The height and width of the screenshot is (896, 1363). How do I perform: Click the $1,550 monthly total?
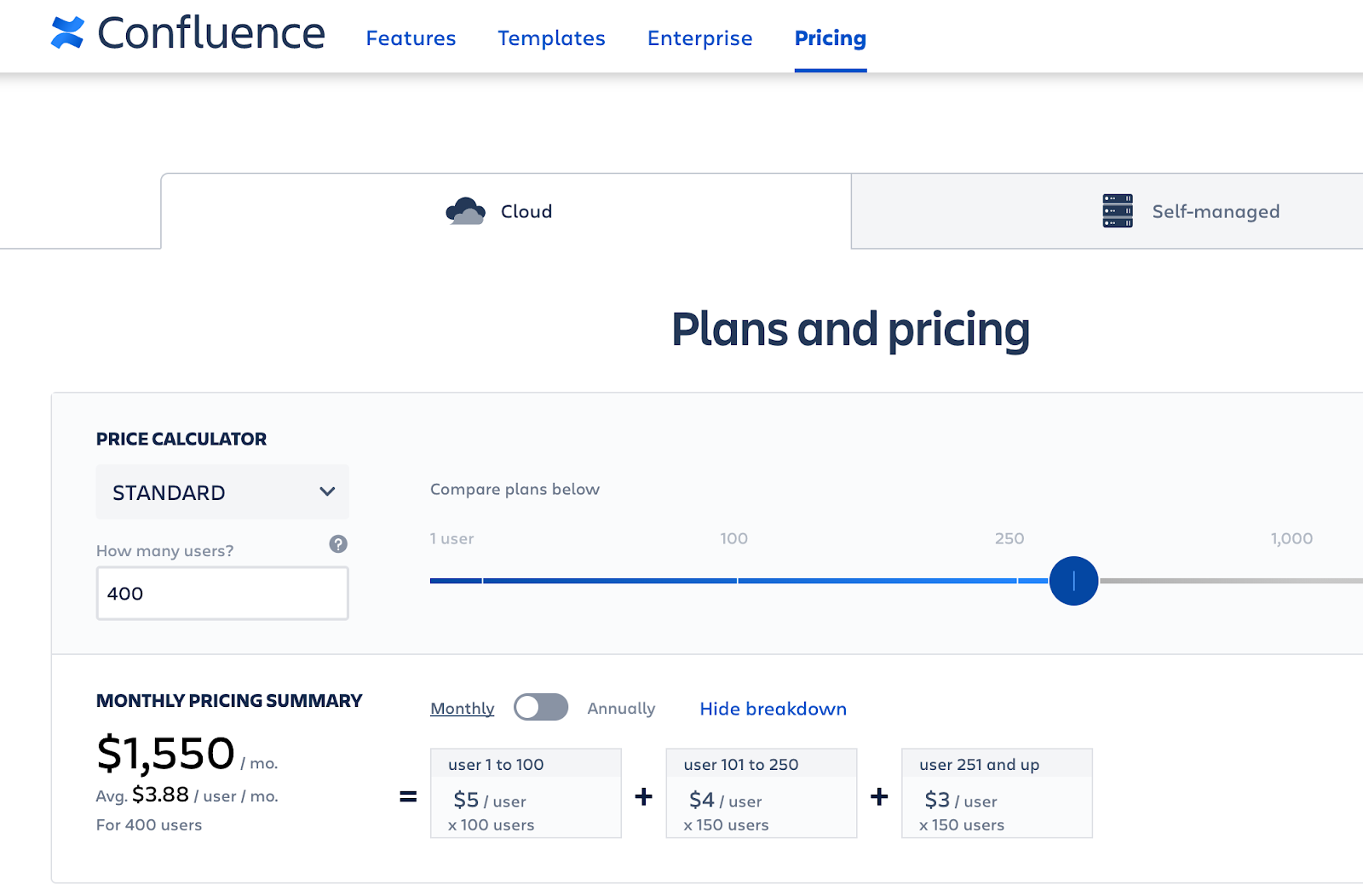coord(165,753)
